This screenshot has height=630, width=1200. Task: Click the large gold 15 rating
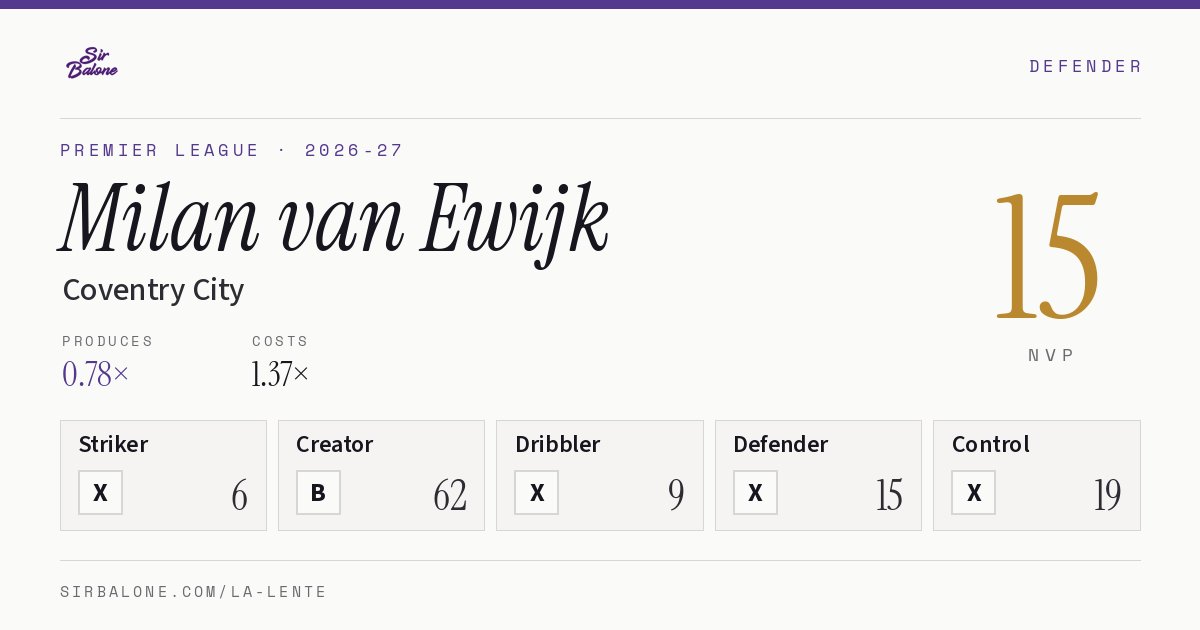click(x=1048, y=255)
